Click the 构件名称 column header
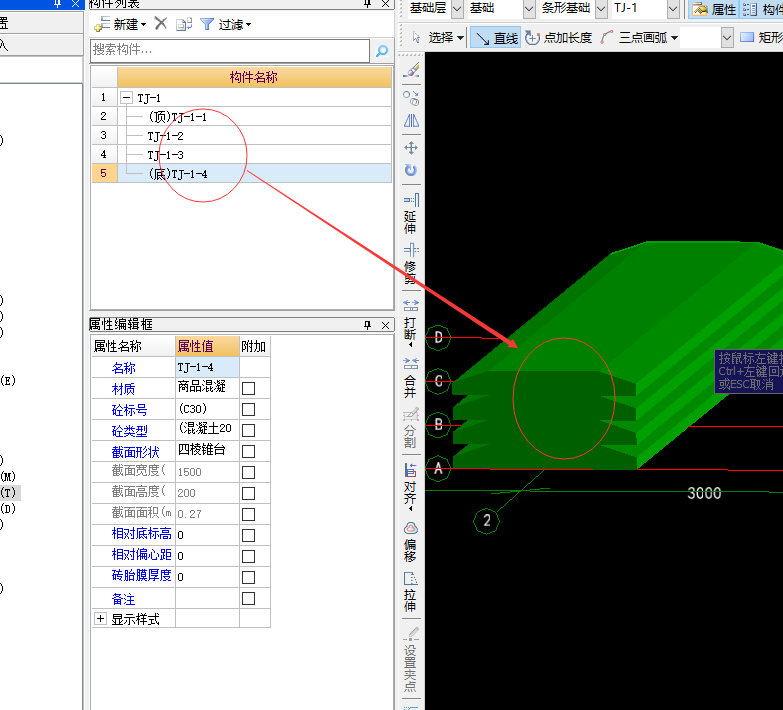The image size is (783, 710). 254,77
